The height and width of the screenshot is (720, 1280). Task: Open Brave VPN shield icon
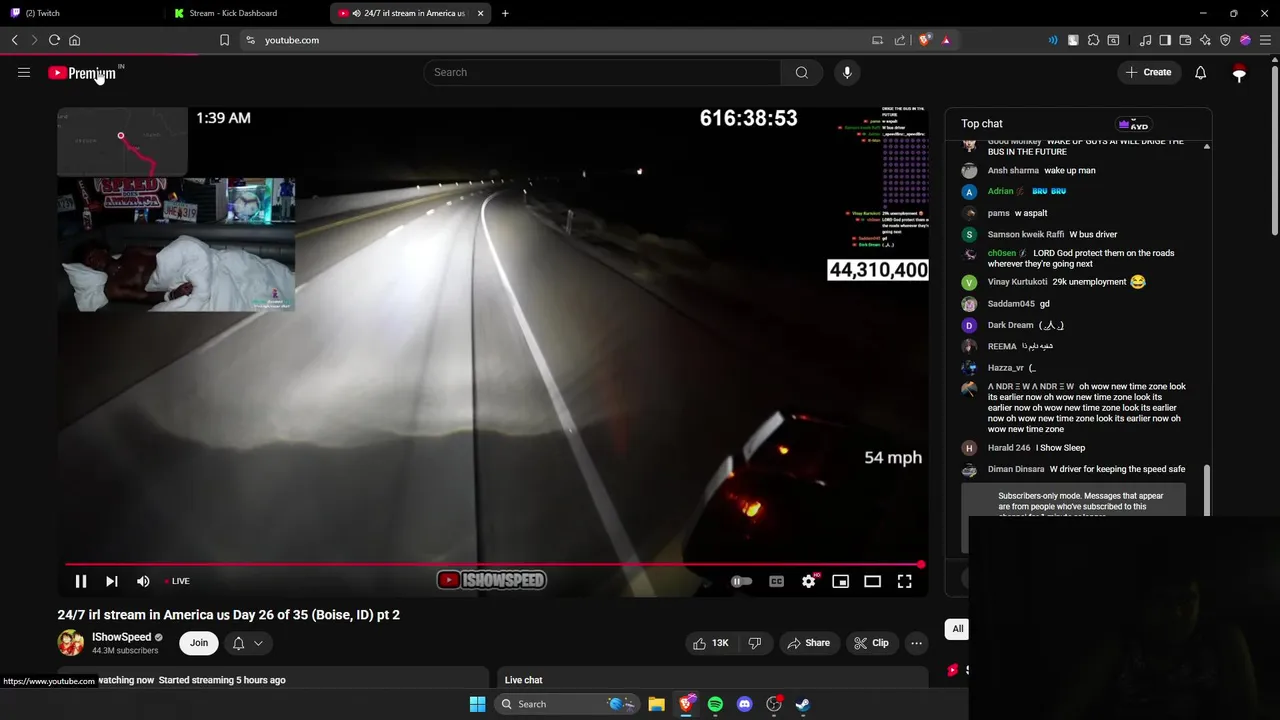pyautogui.click(x=1225, y=40)
